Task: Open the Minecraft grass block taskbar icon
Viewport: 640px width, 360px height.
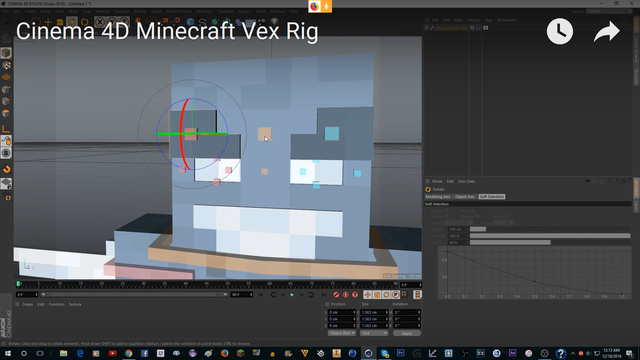Action: 240,353
